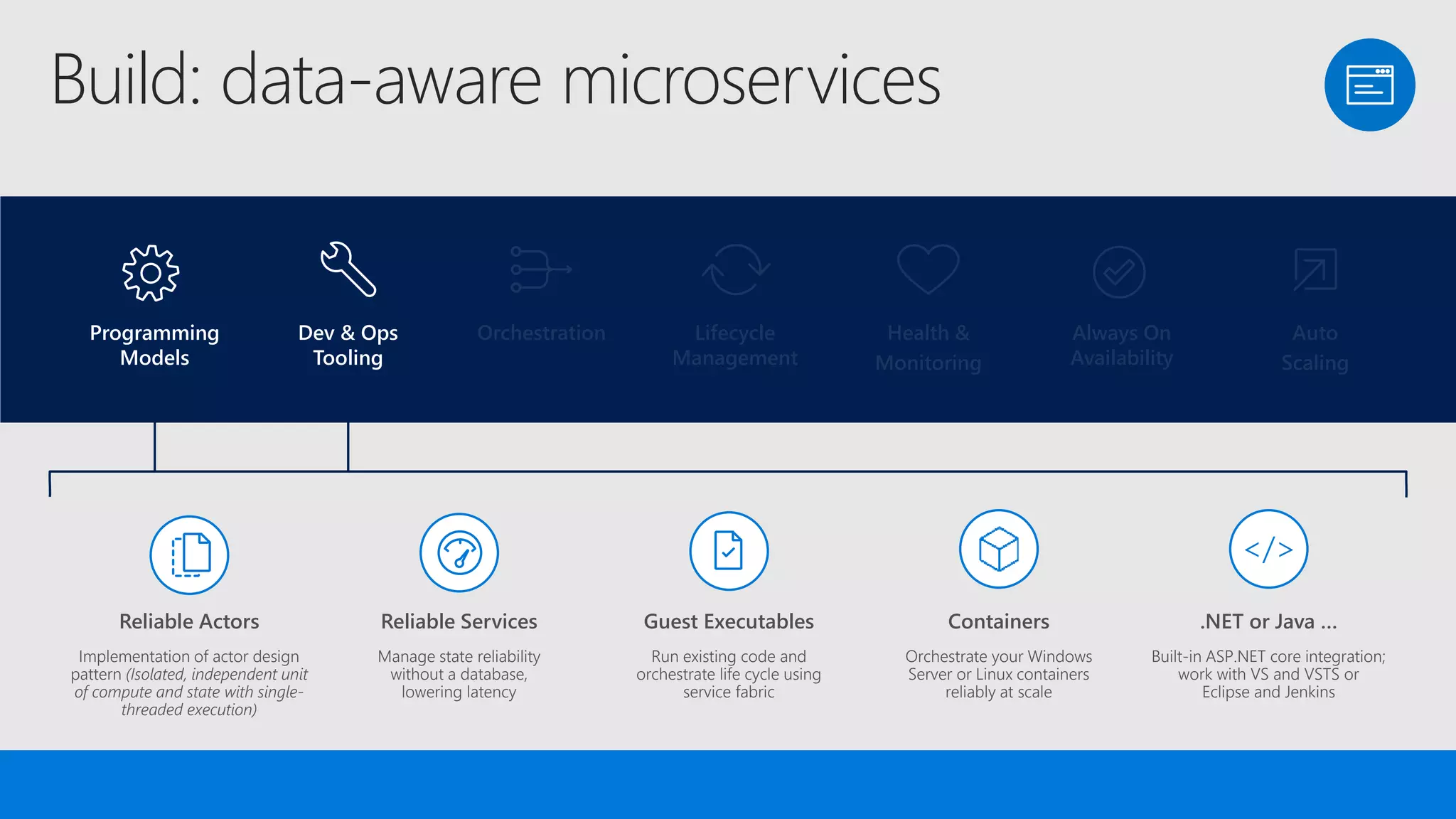Click the Programming Models gear icon
This screenshot has height=819, width=1456.
click(151, 273)
